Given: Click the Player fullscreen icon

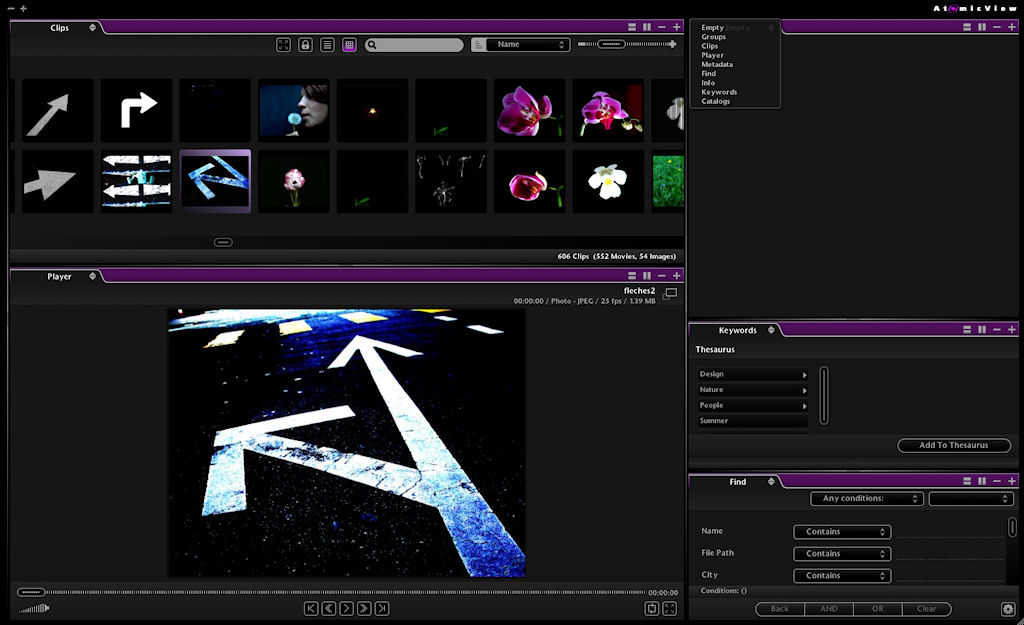Looking at the screenshot, I should click(x=670, y=608).
